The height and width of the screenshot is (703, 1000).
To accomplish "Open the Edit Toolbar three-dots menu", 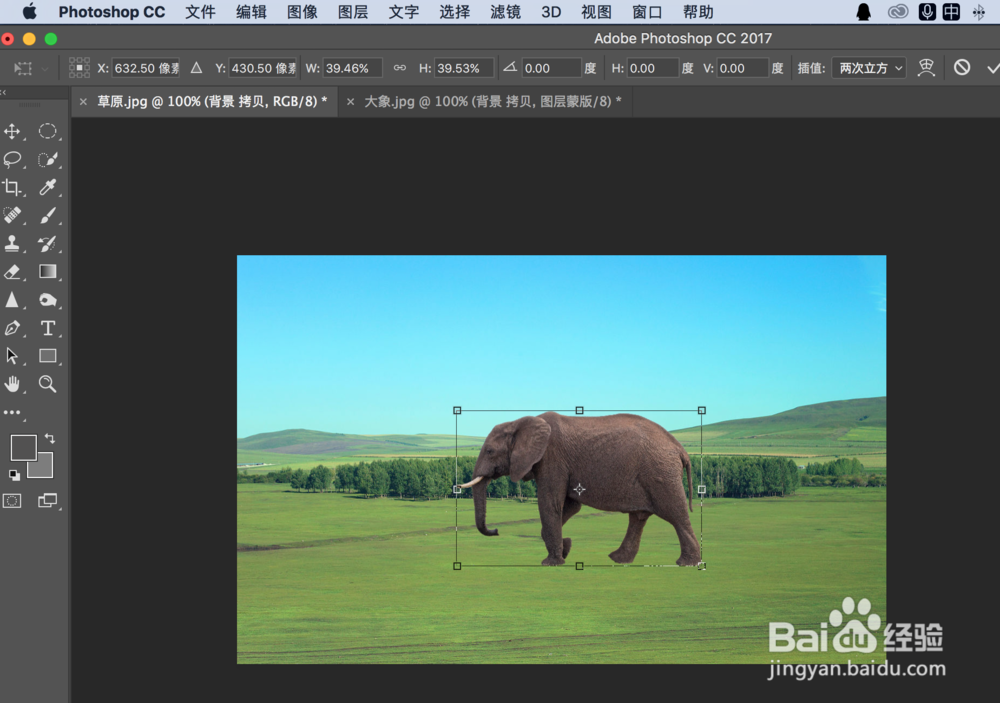I will [12, 413].
